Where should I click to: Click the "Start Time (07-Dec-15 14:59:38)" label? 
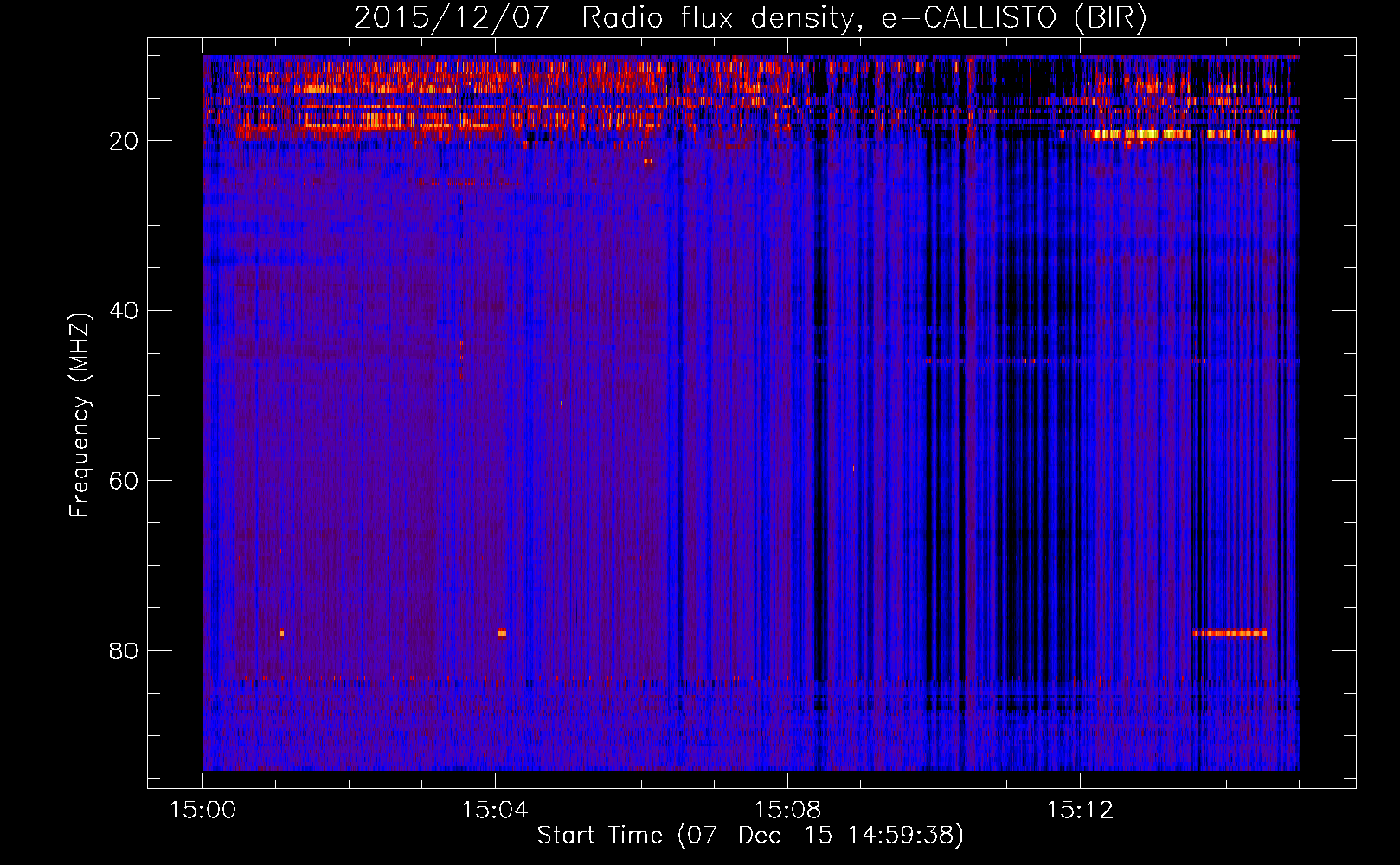(750, 836)
